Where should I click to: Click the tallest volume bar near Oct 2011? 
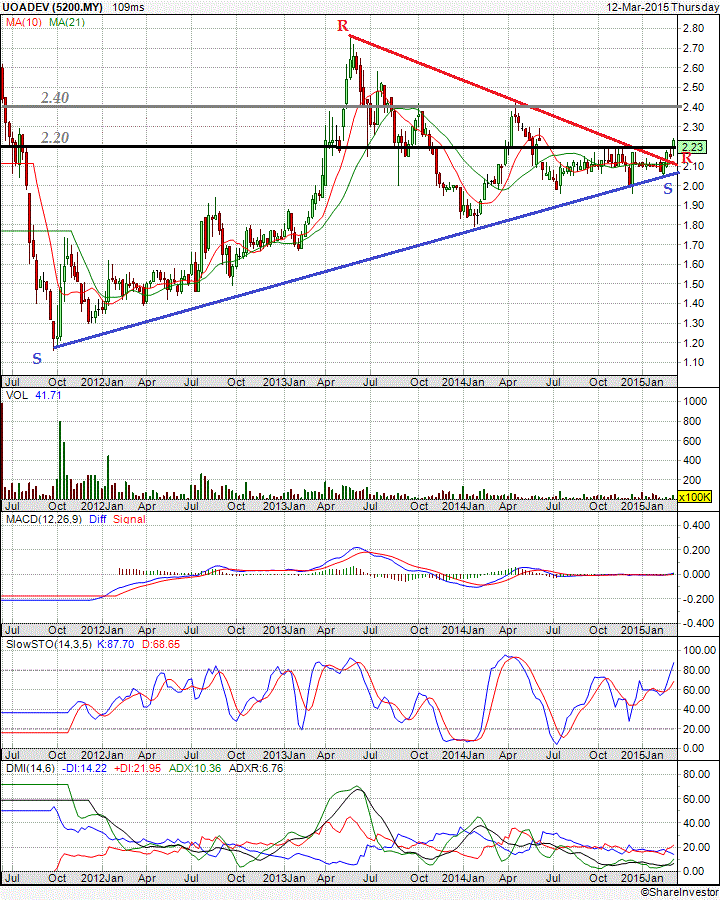pos(60,460)
